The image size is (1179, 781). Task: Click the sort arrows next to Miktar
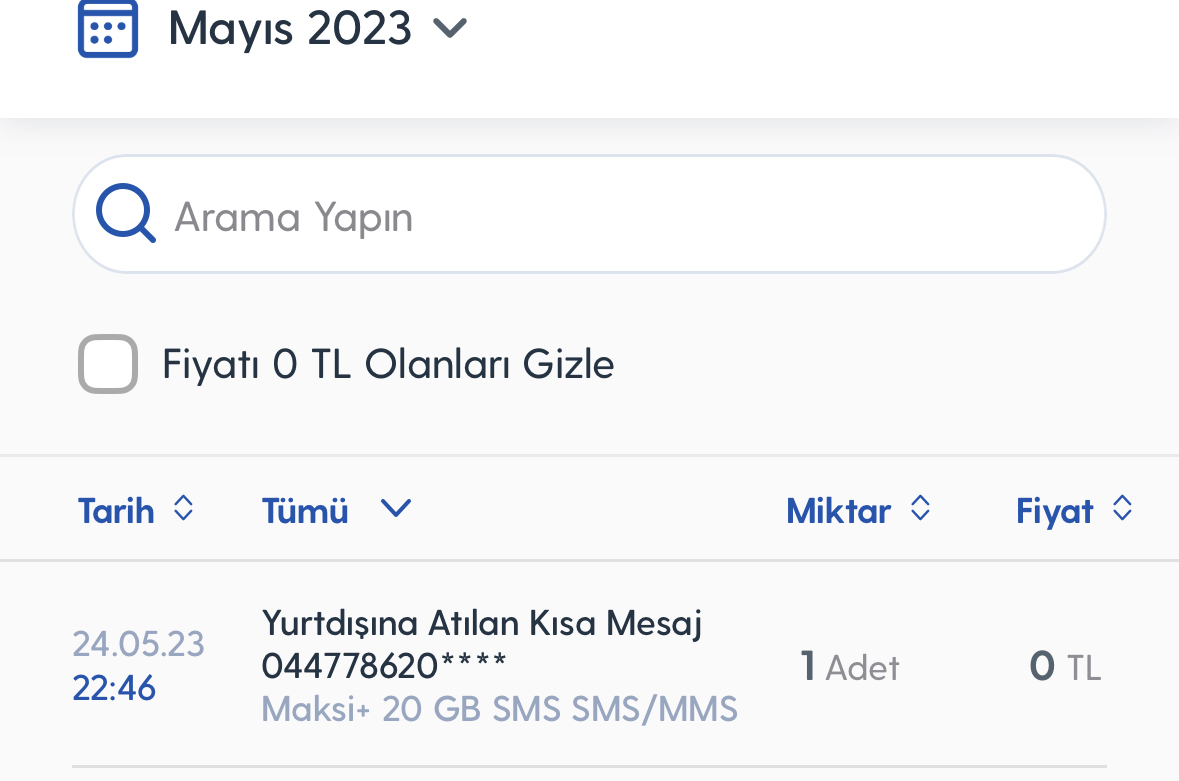[x=920, y=508]
